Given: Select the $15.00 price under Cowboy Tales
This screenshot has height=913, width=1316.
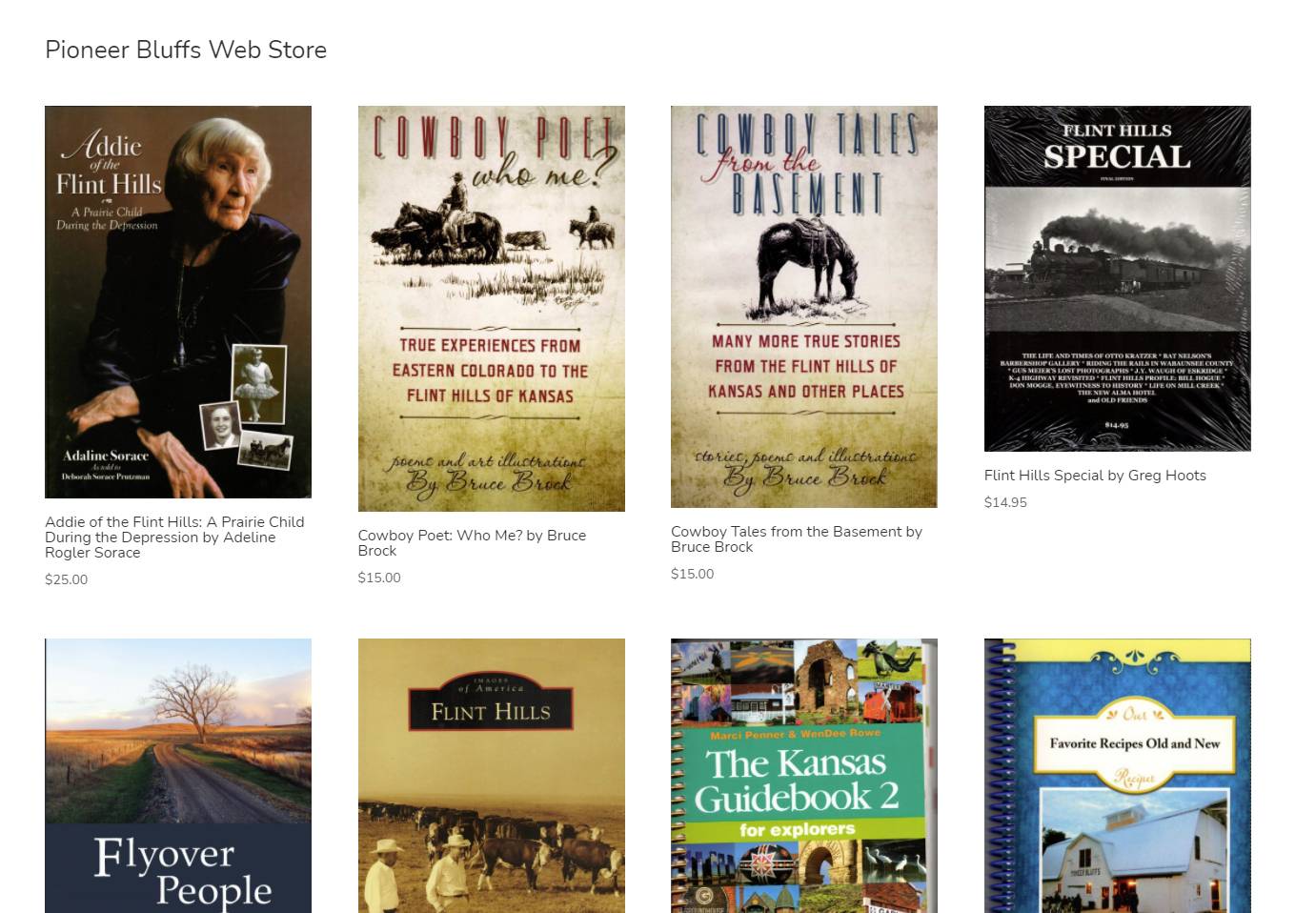Looking at the screenshot, I should pyautogui.click(x=693, y=574).
